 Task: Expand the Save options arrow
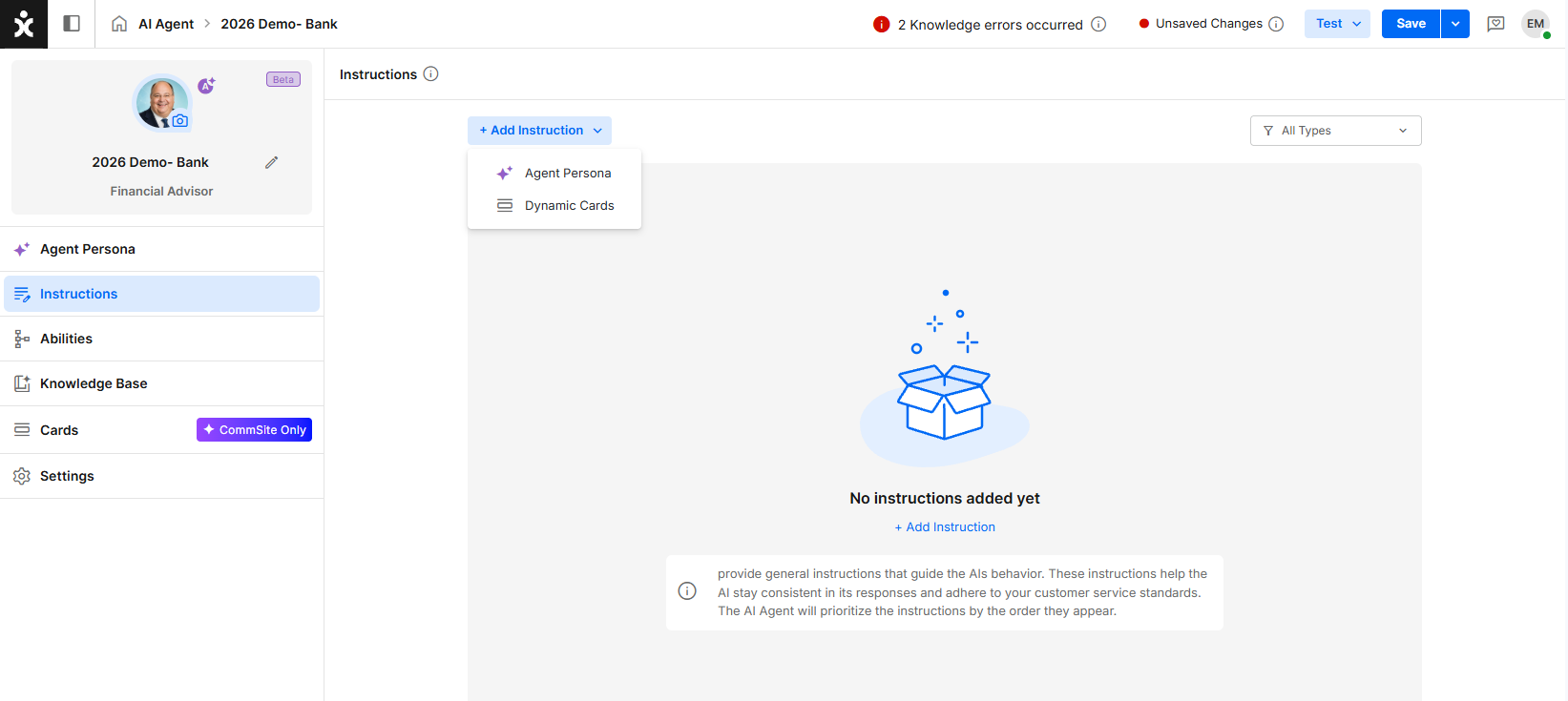1455,24
